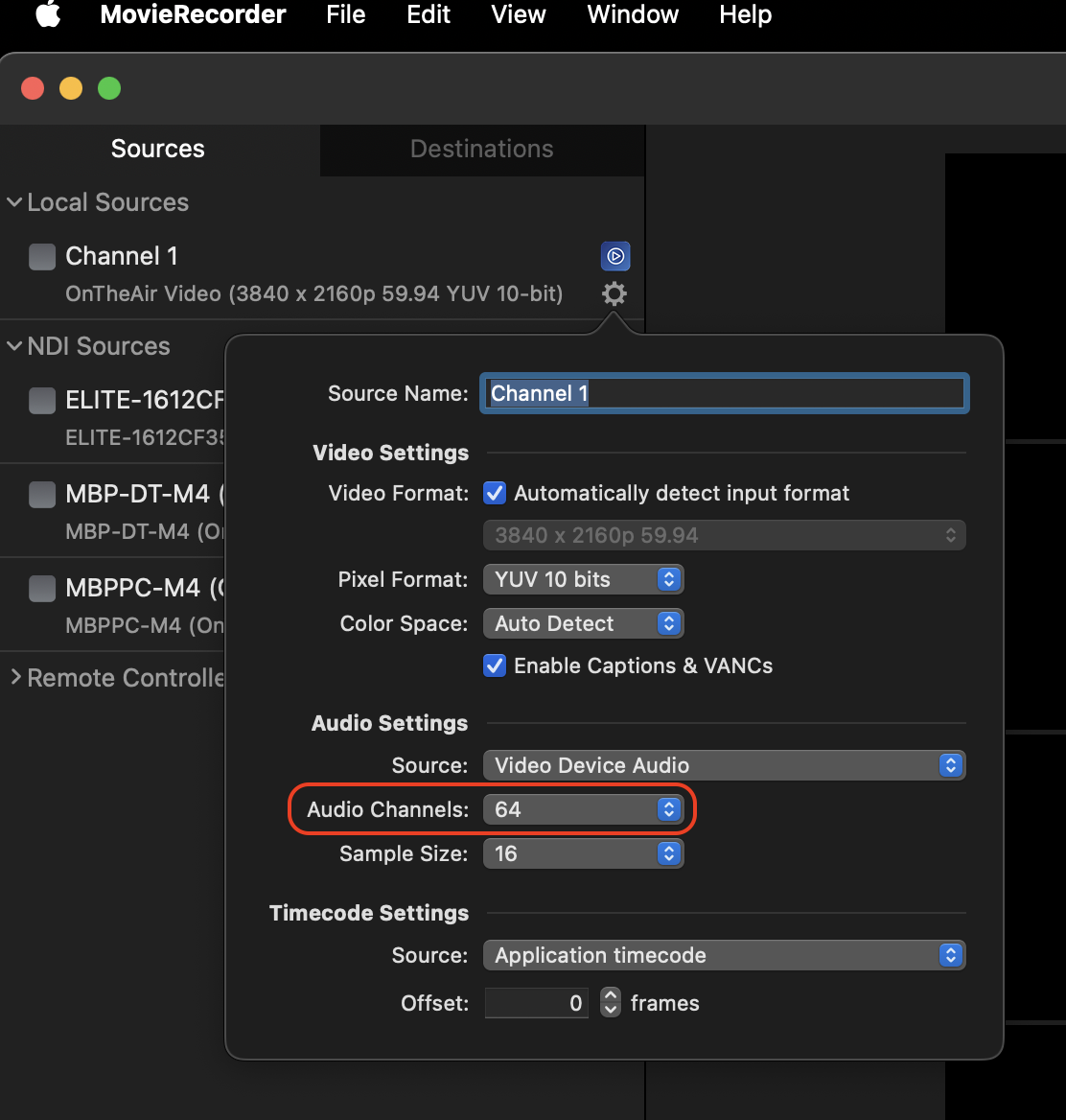Open the Color Space dropdown
This screenshot has height=1120, width=1066.
click(584, 623)
